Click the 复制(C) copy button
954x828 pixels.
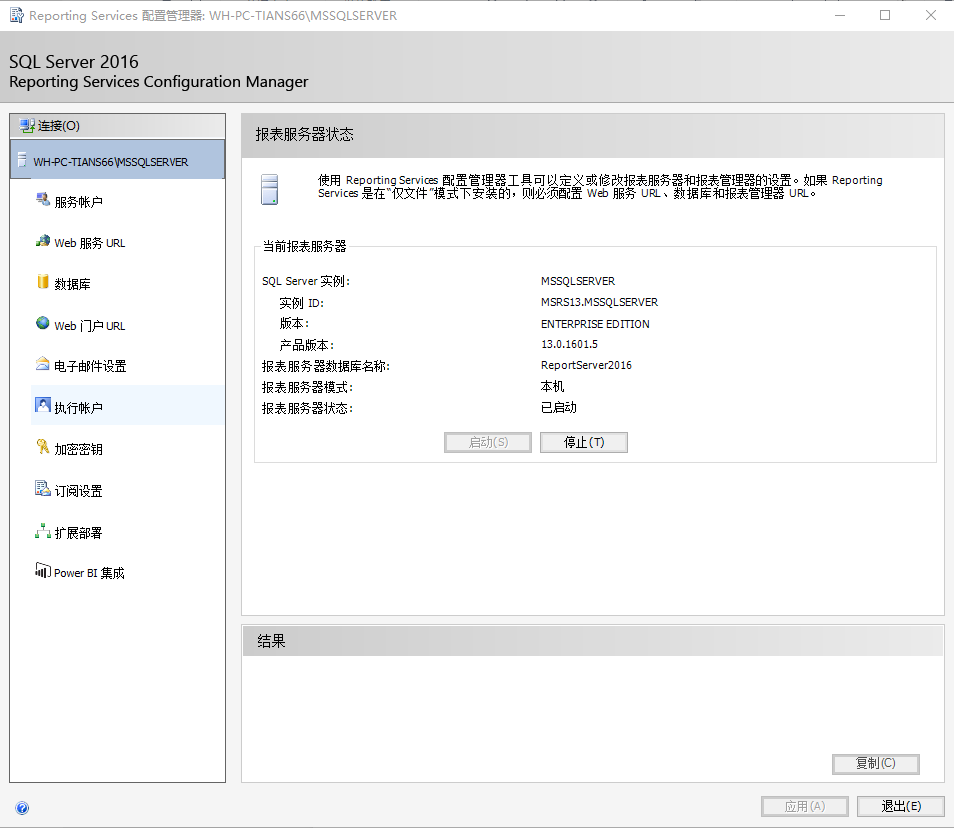(875, 764)
